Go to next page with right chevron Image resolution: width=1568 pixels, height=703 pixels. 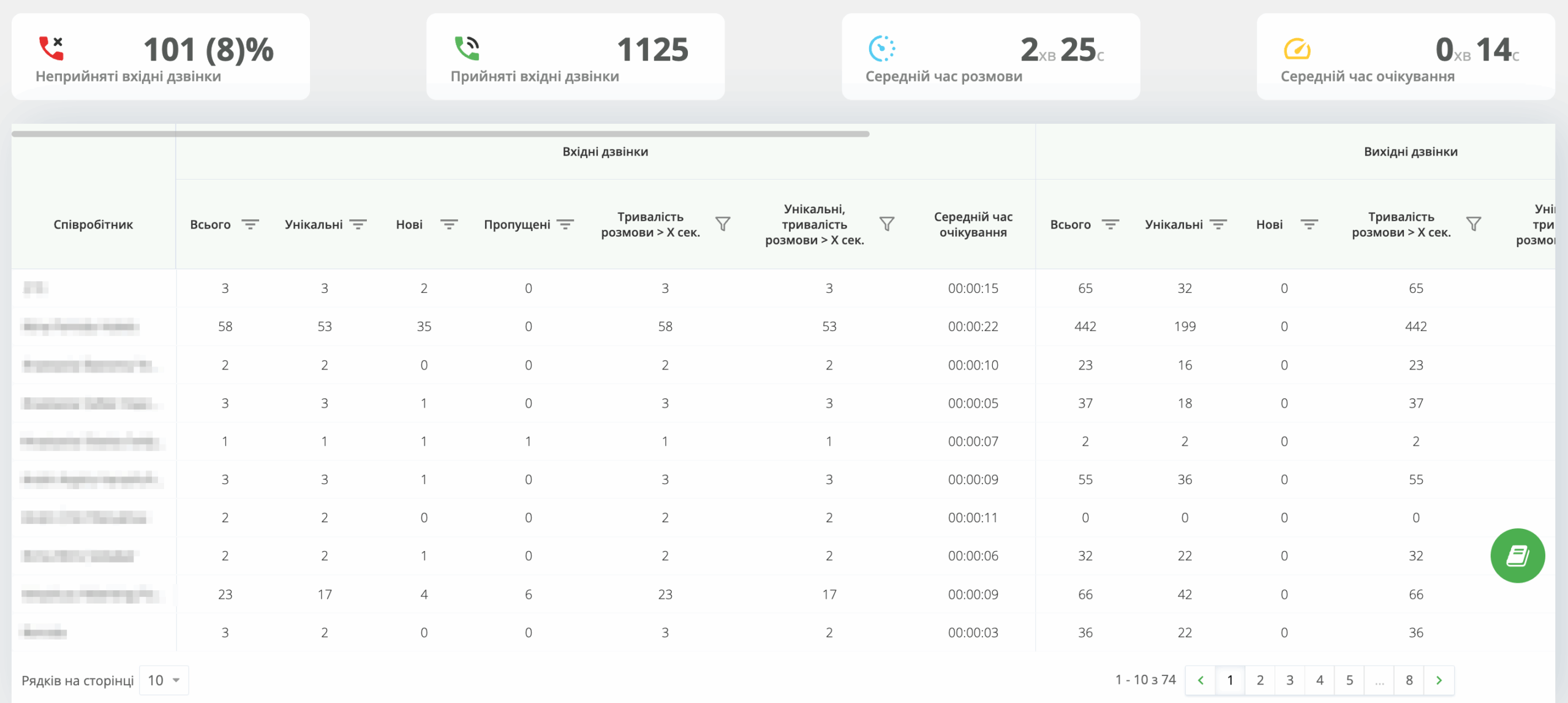1439,680
